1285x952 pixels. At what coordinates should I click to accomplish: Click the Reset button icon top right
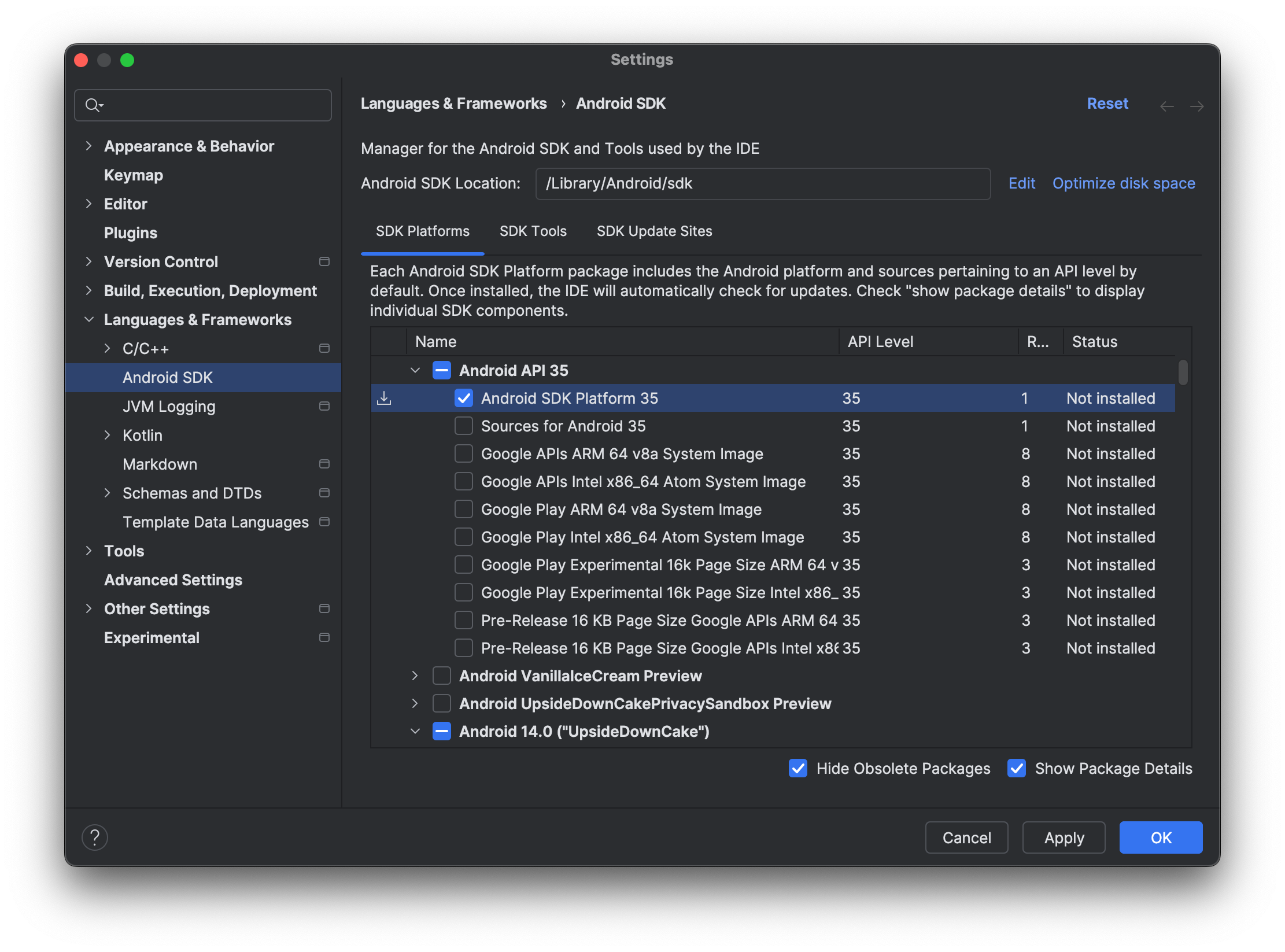point(1107,103)
